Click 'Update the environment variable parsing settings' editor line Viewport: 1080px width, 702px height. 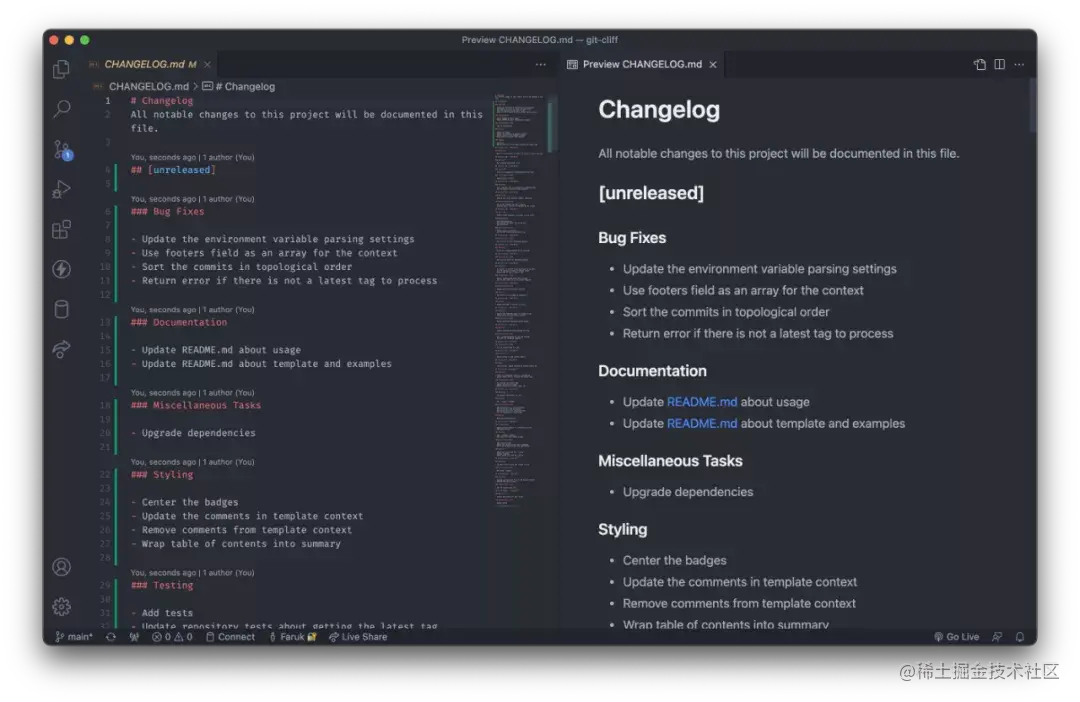(273, 239)
